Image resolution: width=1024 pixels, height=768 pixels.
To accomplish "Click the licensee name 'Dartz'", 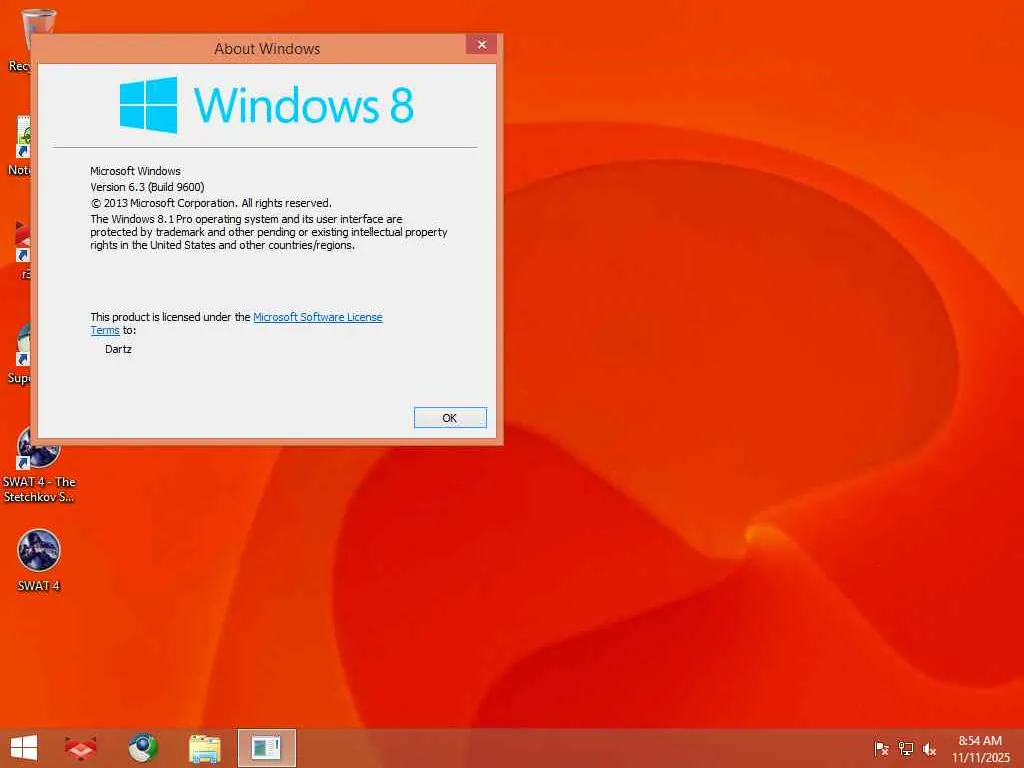I will (118, 349).
